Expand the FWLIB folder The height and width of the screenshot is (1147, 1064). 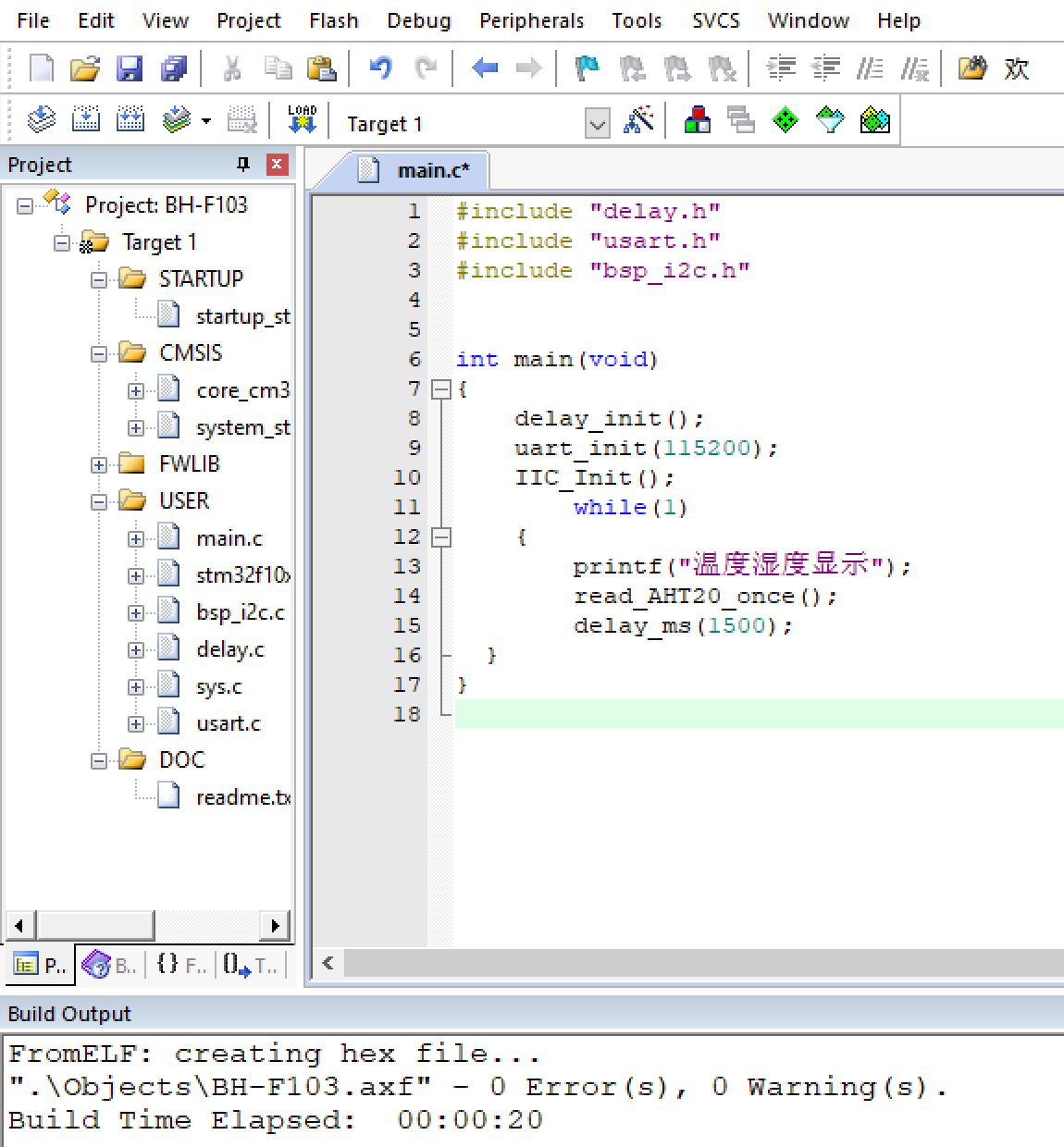(99, 464)
